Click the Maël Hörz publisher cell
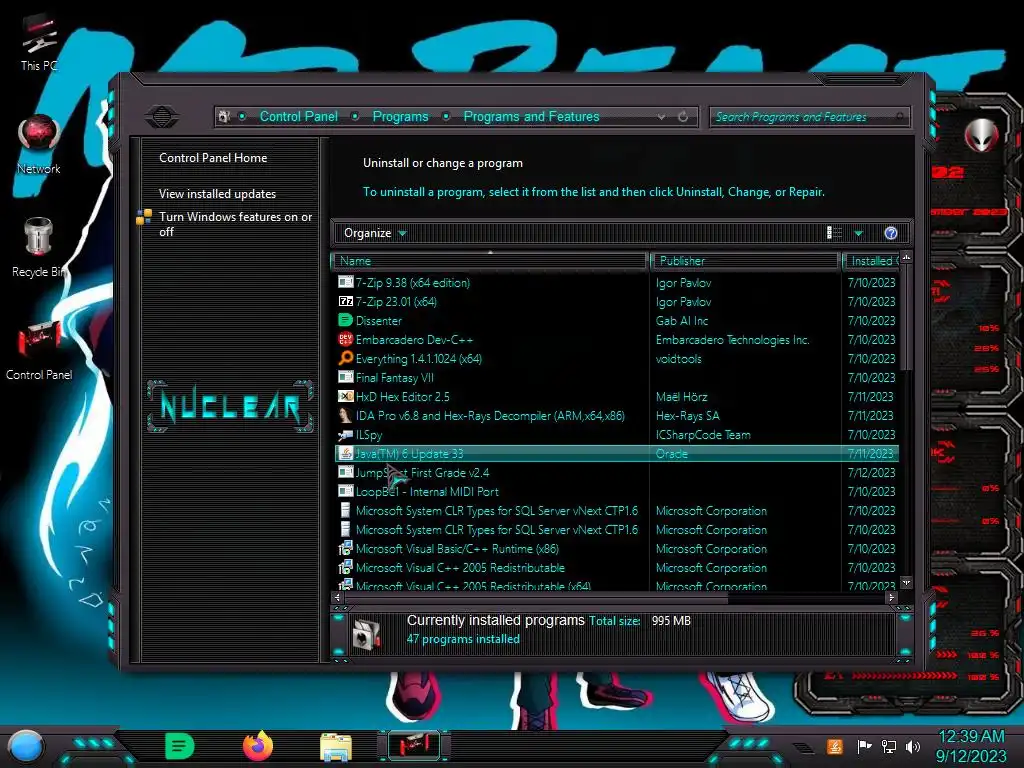 coord(681,396)
